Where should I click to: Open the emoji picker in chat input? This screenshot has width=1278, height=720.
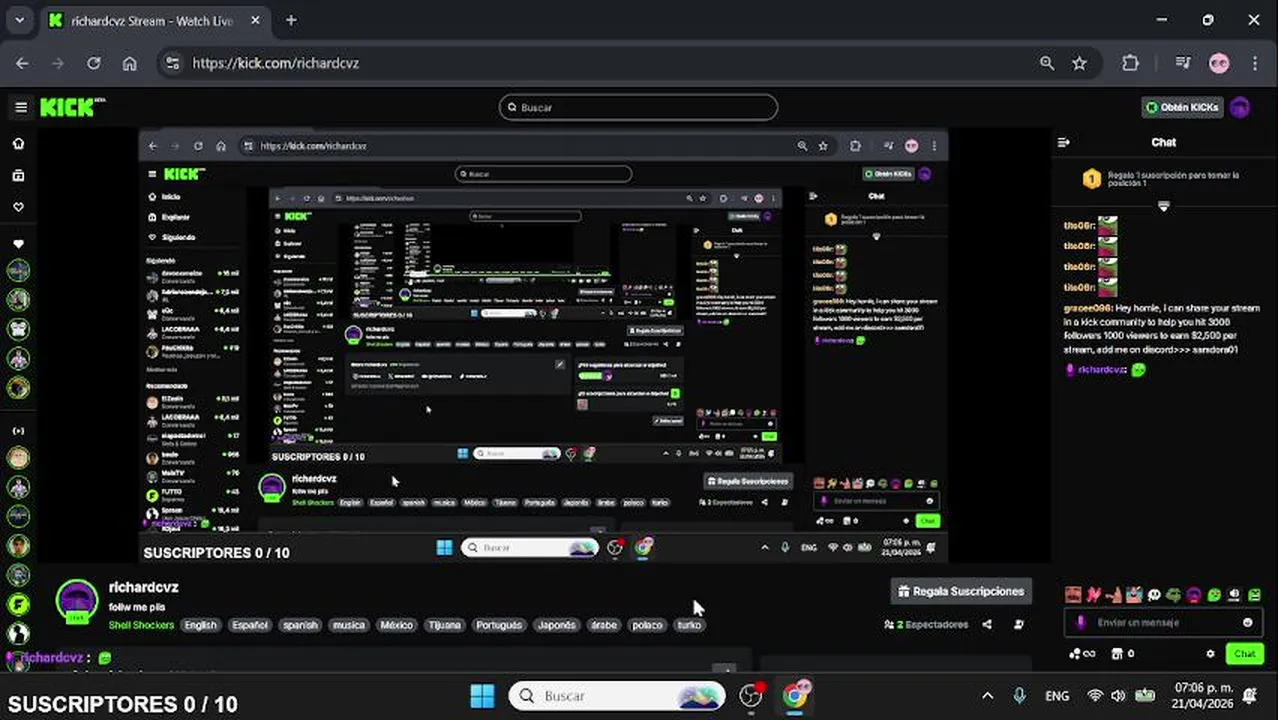click(1247, 622)
